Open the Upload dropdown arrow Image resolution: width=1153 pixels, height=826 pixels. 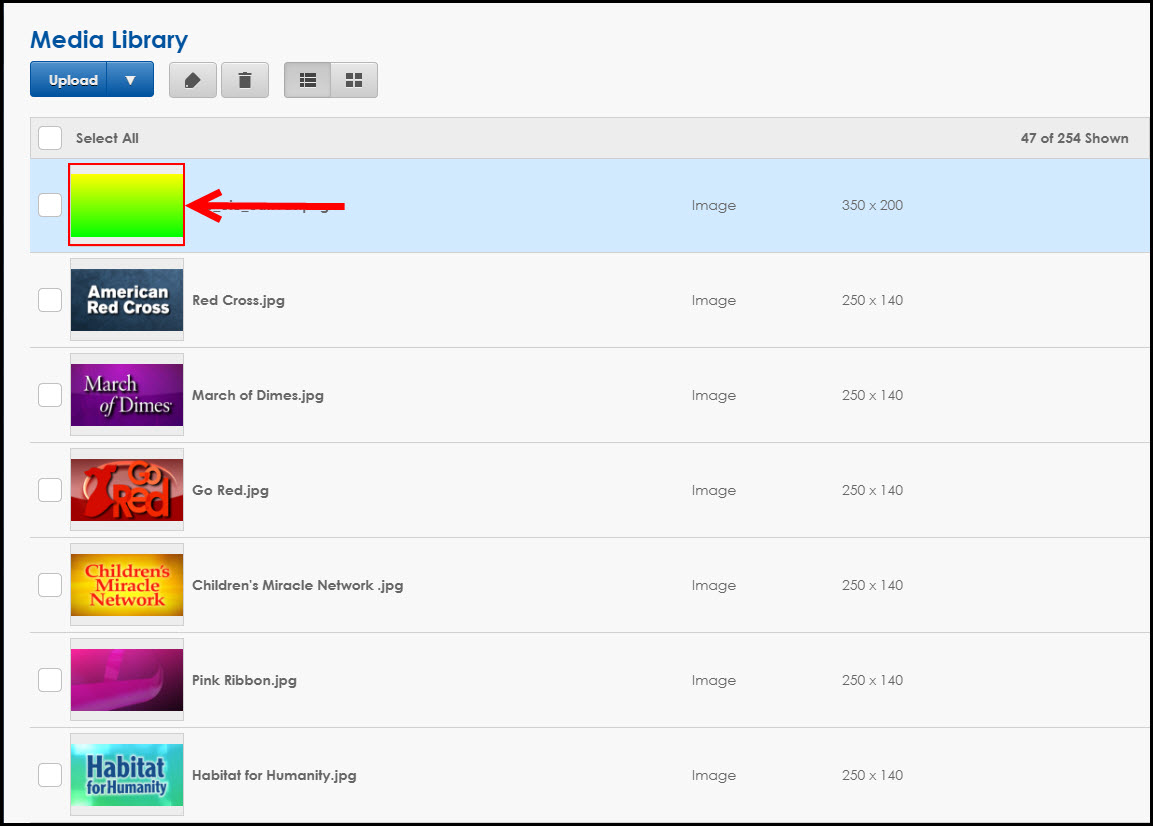pyautogui.click(x=130, y=80)
